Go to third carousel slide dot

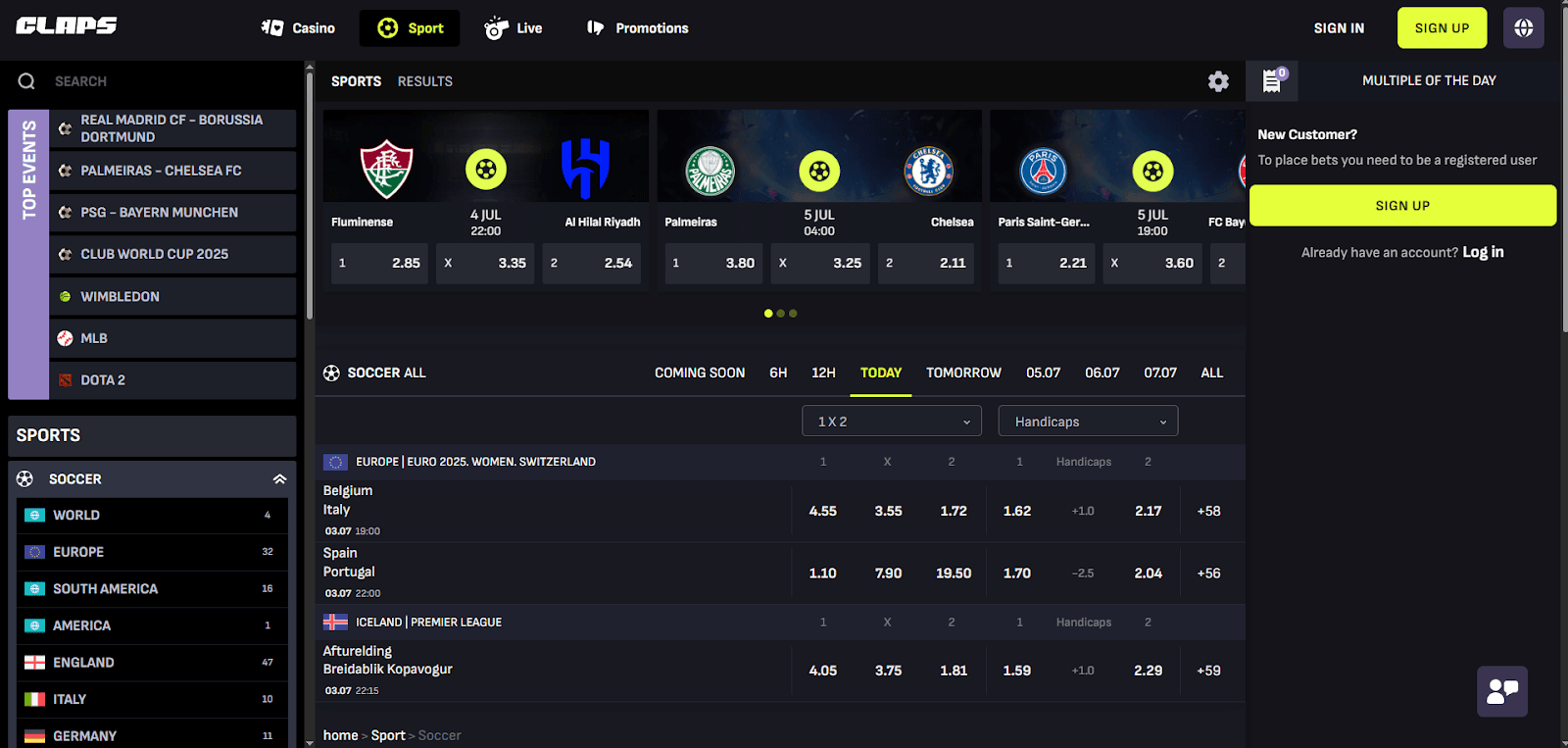793,314
